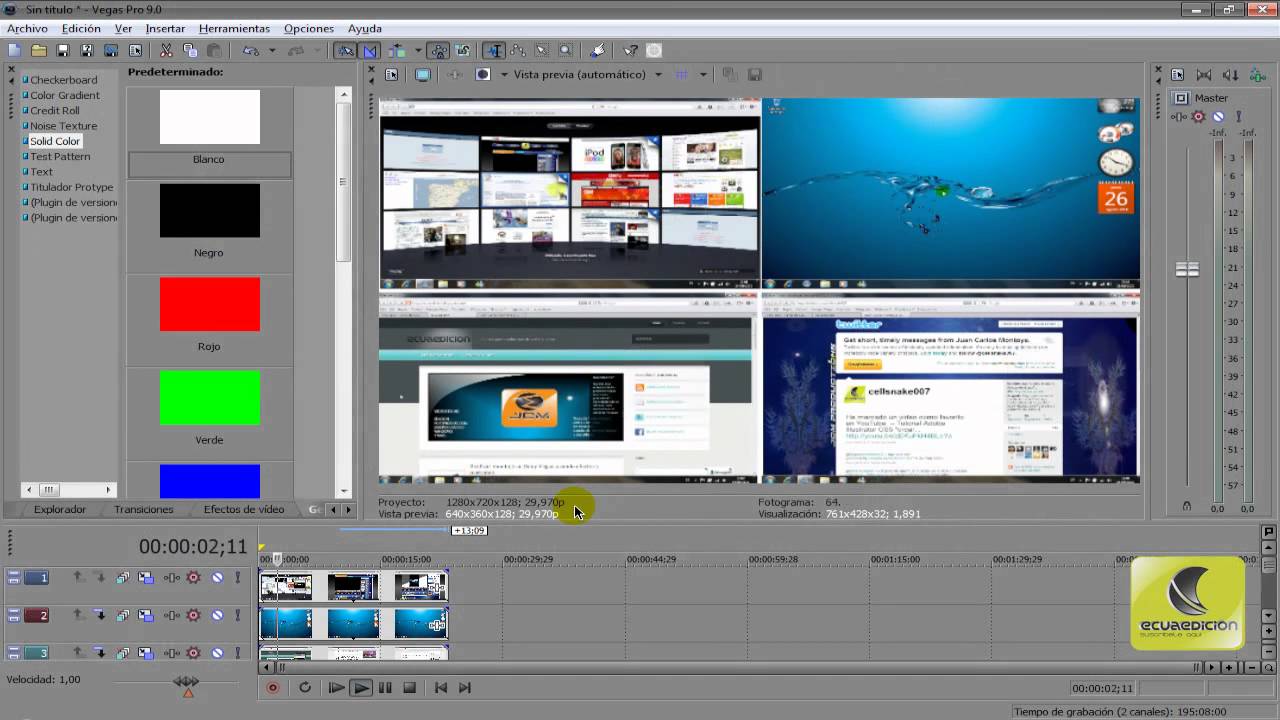This screenshot has width=1280, height=720.
Task: Click Dim output speaker icon in mixer
Action: point(1231,75)
